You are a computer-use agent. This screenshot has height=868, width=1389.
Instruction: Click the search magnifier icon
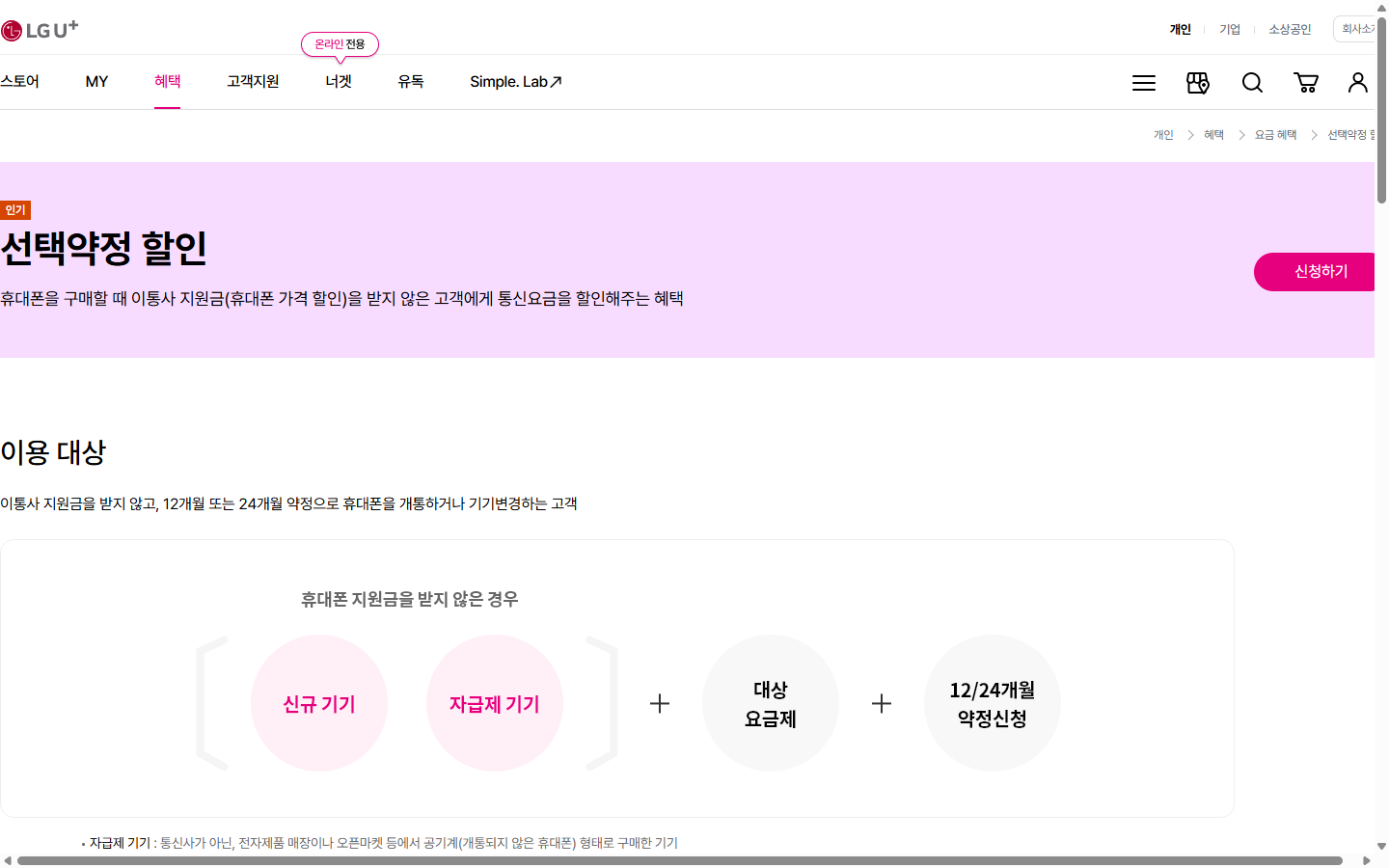click(x=1252, y=83)
